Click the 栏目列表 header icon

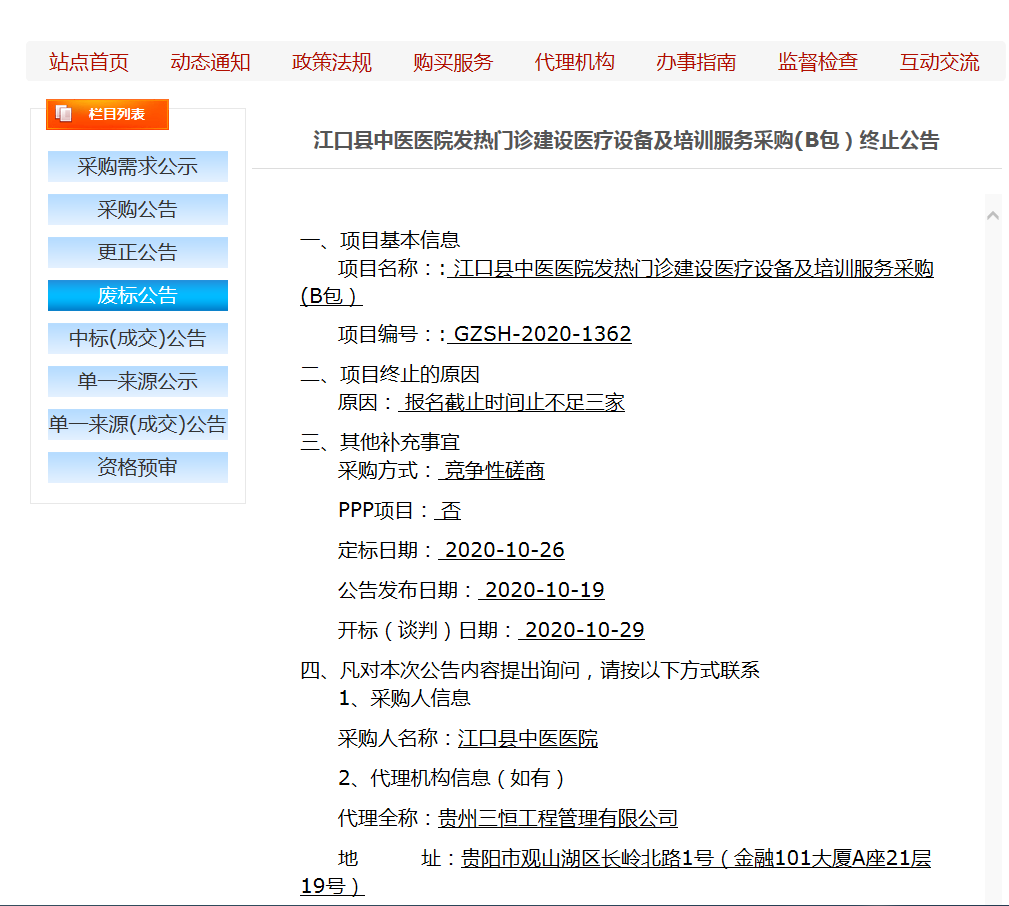point(64,114)
